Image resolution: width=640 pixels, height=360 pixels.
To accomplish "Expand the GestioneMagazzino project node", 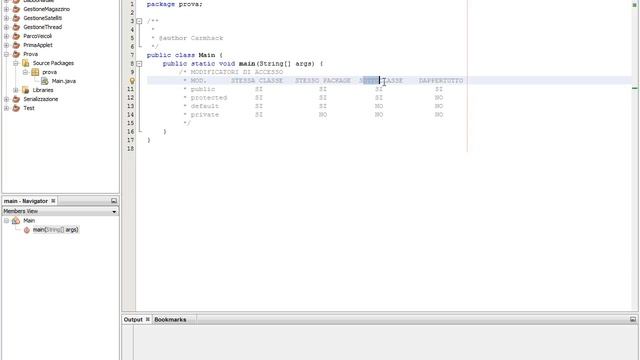I will [7, 9].
